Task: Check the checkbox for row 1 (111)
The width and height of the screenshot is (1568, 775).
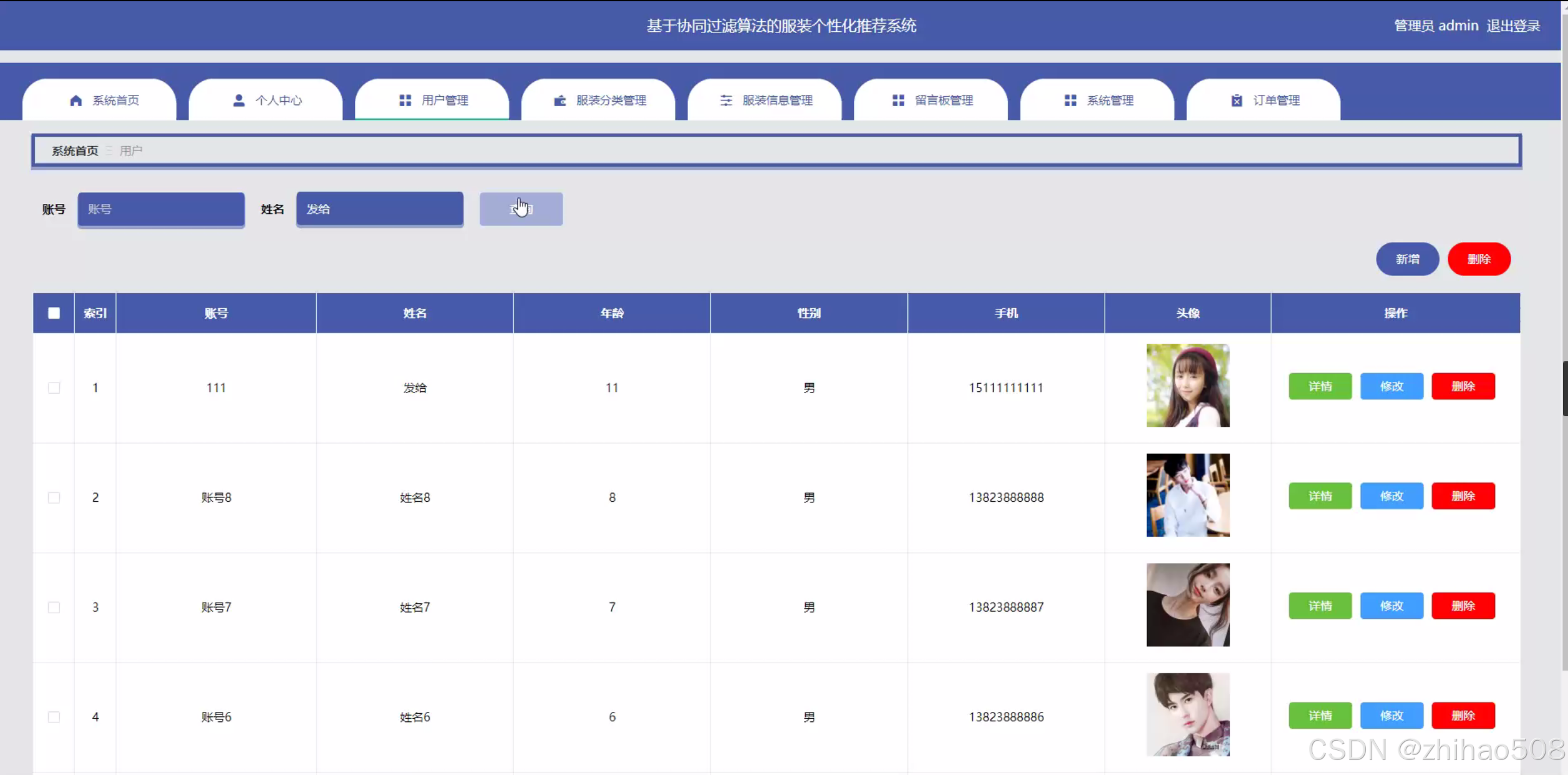Action: pos(54,388)
